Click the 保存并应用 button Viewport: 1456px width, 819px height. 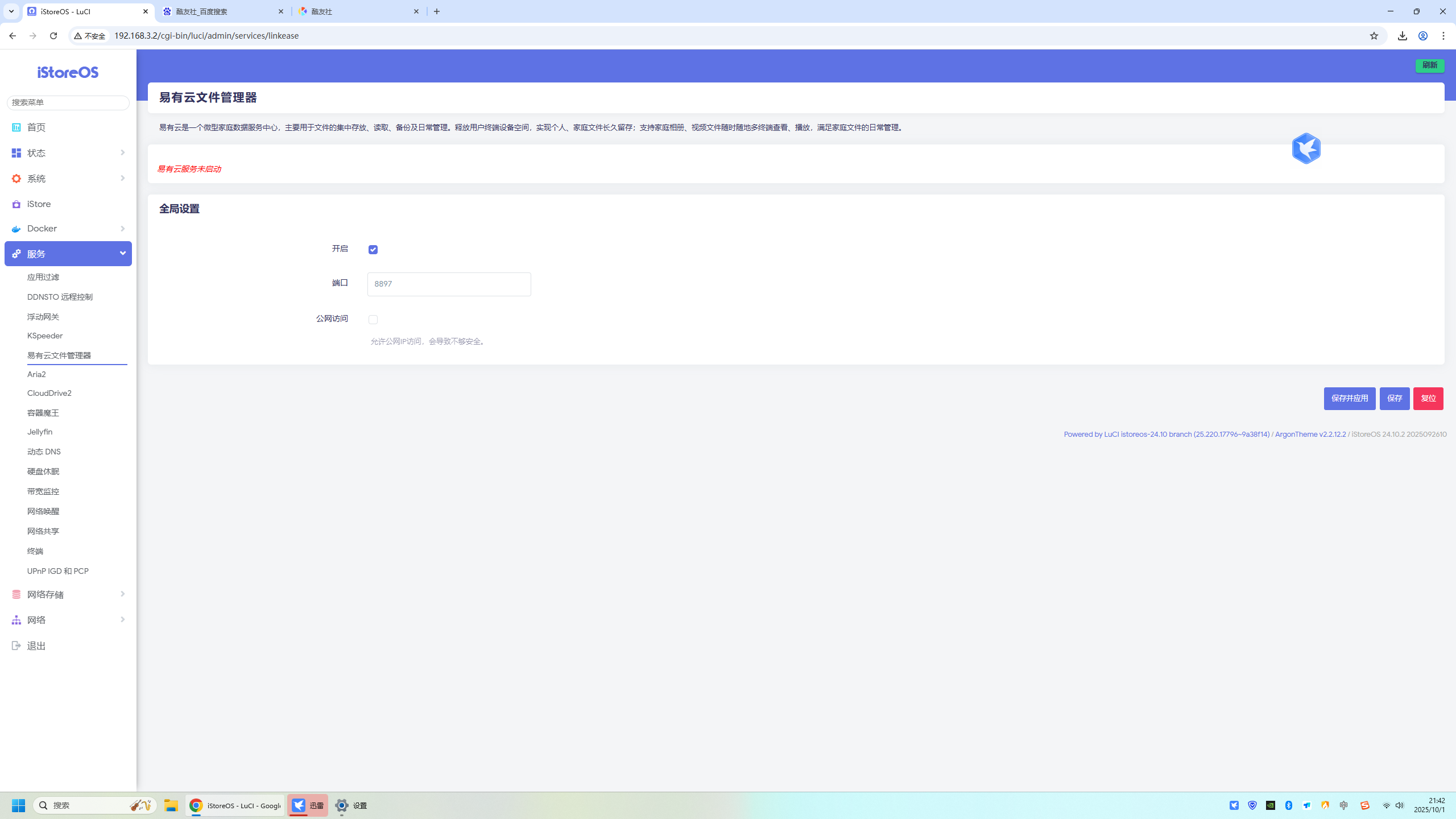tap(1349, 398)
